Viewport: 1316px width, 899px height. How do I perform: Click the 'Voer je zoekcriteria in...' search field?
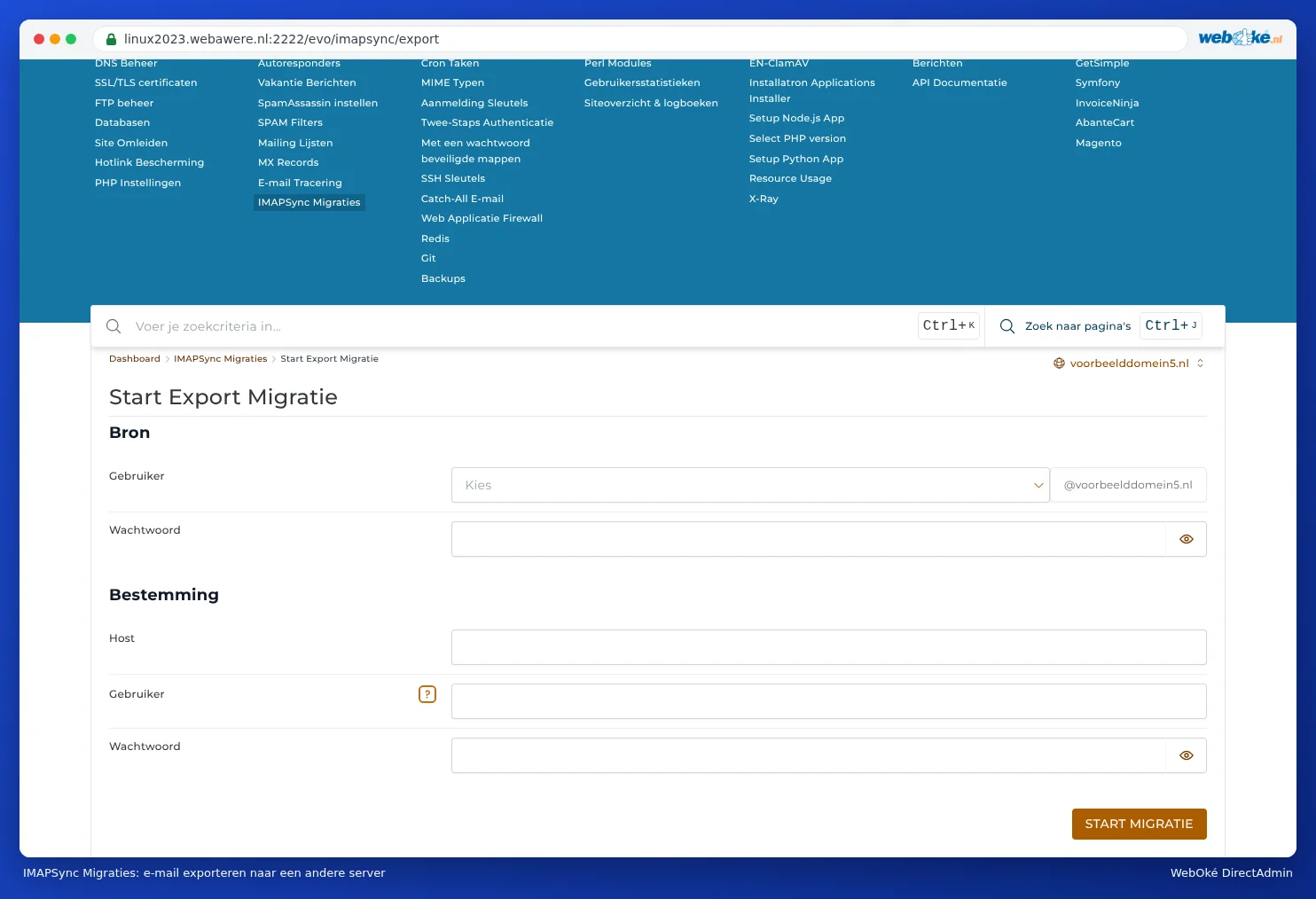pos(523,326)
